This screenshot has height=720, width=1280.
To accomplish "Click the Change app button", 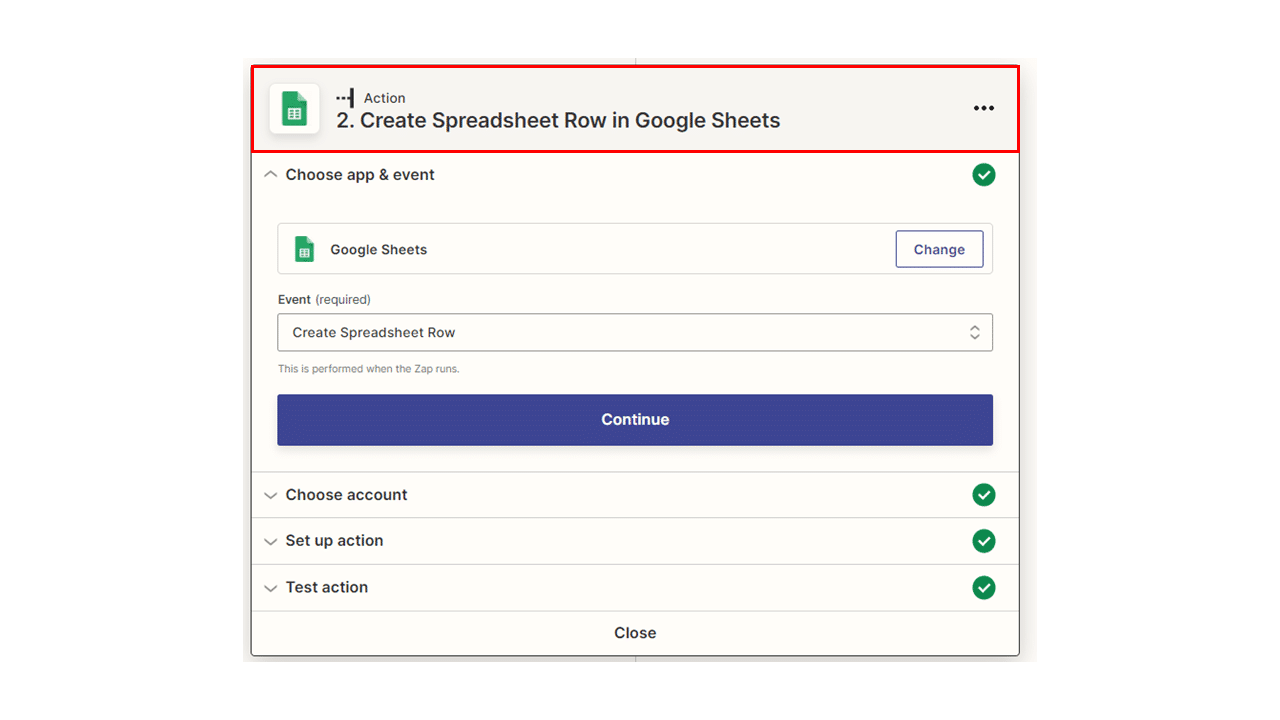I will (939, 249).
